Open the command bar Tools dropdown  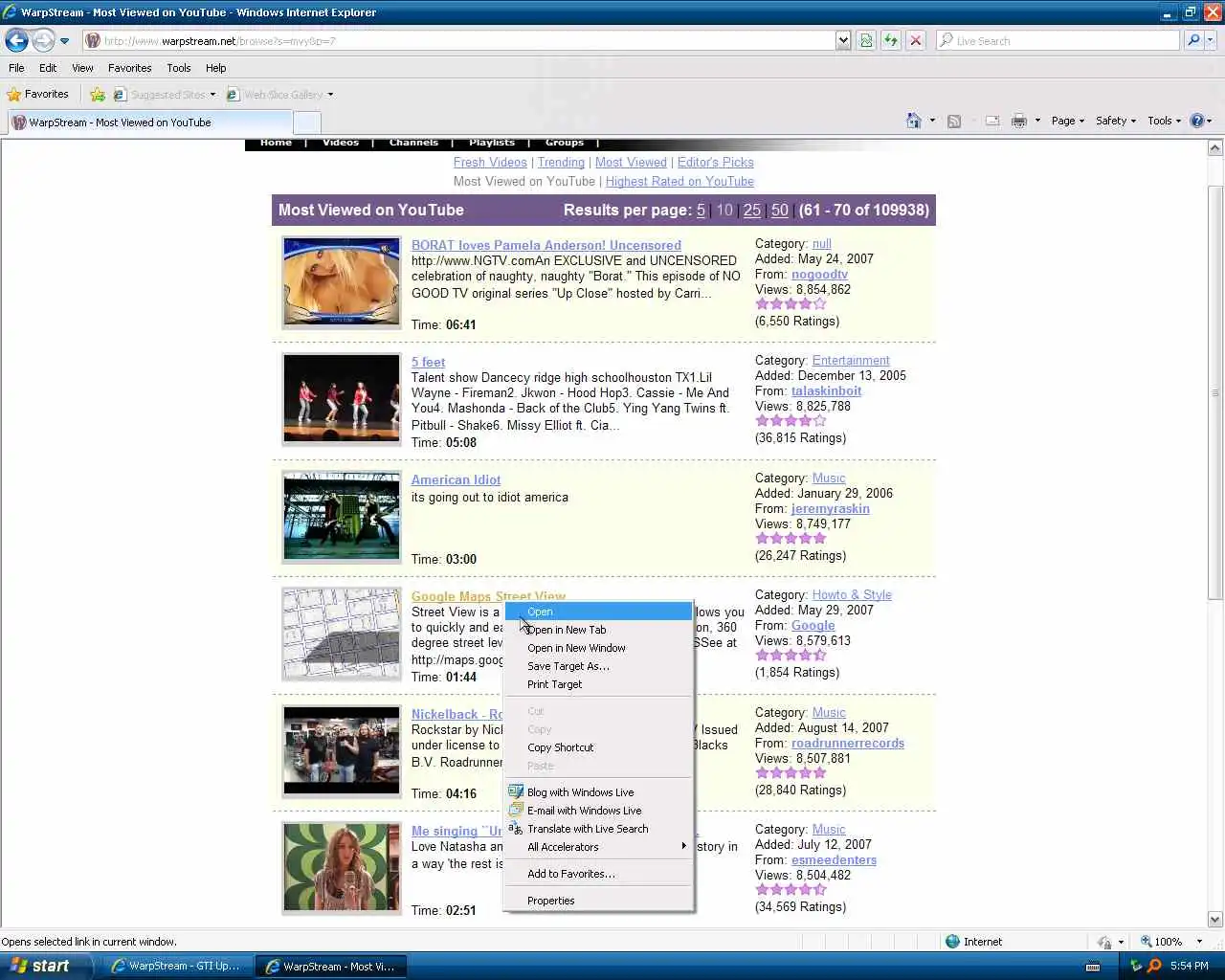click(1164, 121)
